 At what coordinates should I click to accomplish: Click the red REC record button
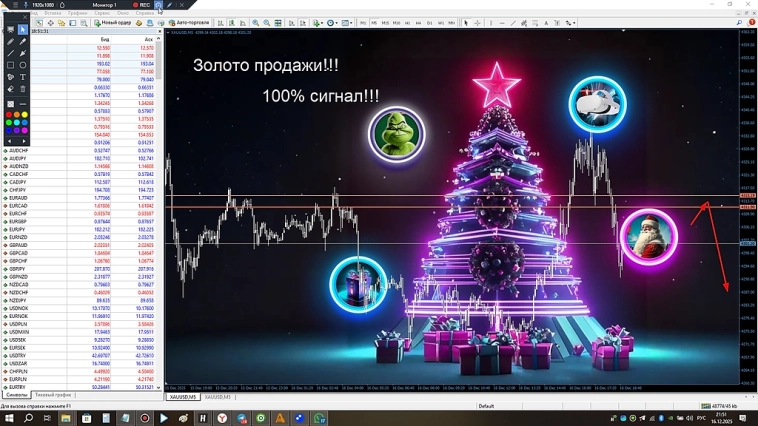point(142,5)
